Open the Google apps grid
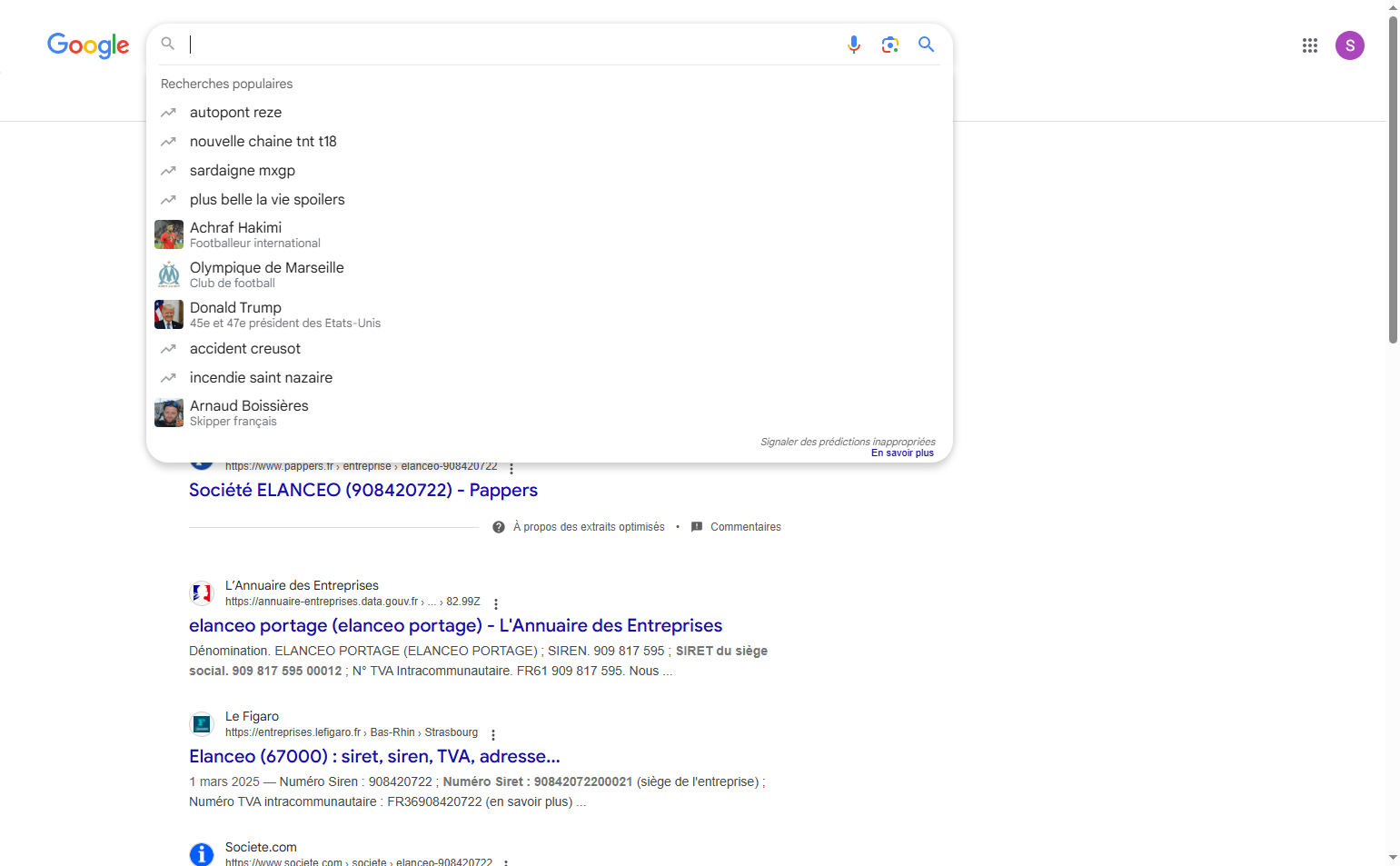 point(1309,45)
